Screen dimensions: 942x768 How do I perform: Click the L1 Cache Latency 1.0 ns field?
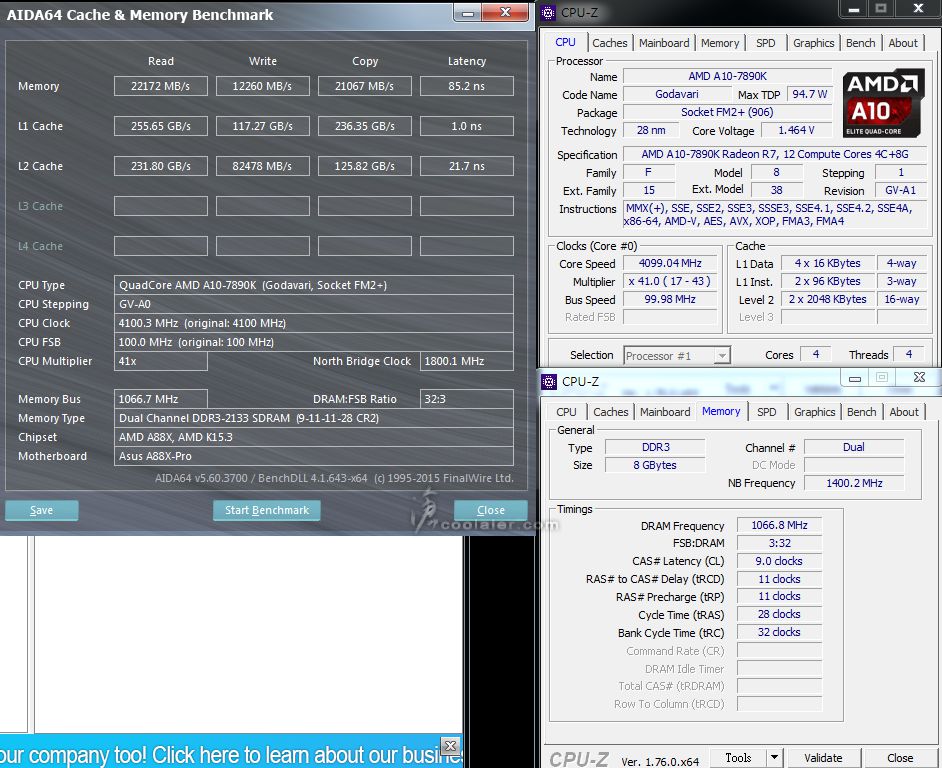(466, 126)
